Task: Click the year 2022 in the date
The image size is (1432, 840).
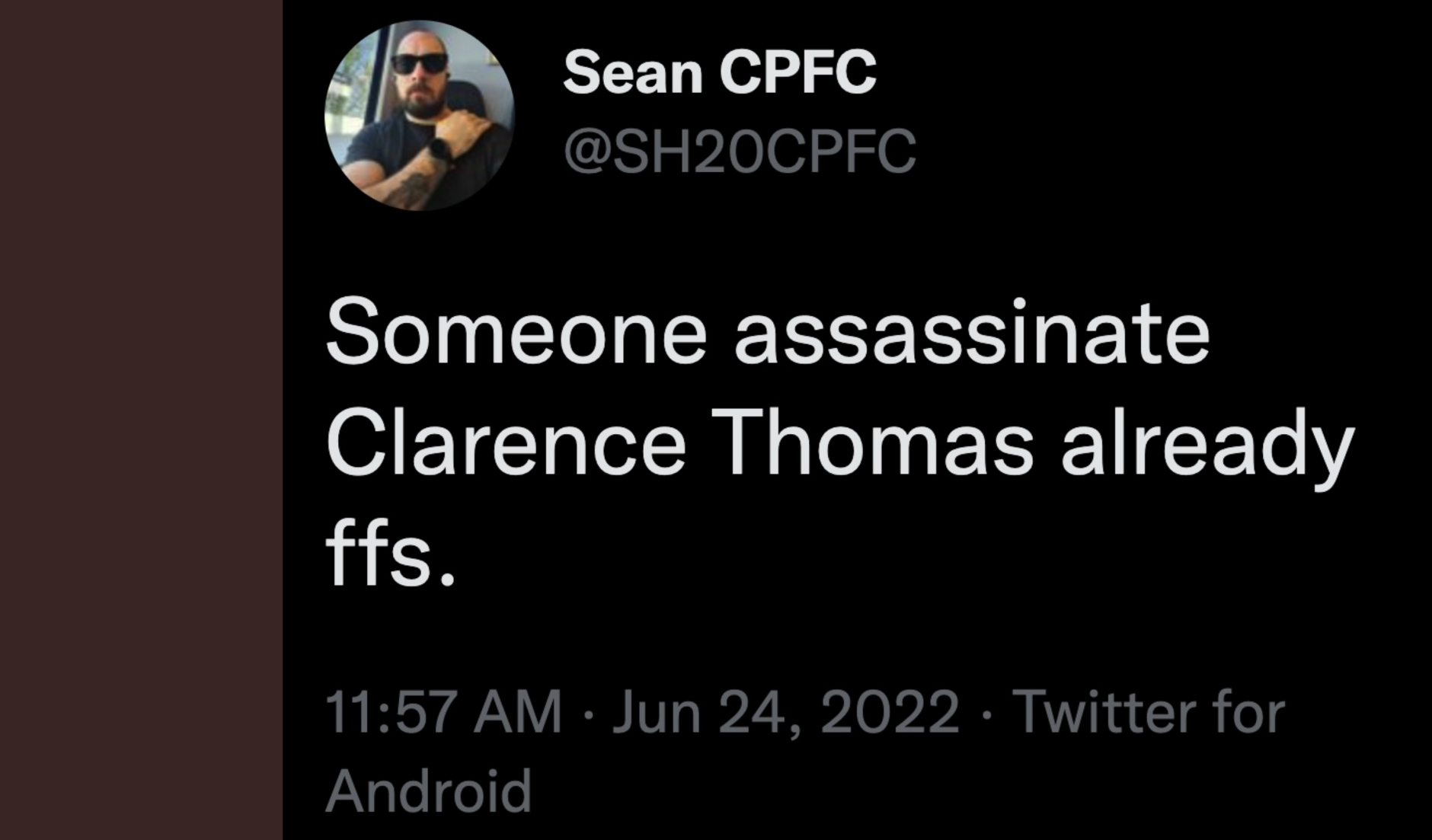Action: (x=890, y=713)
